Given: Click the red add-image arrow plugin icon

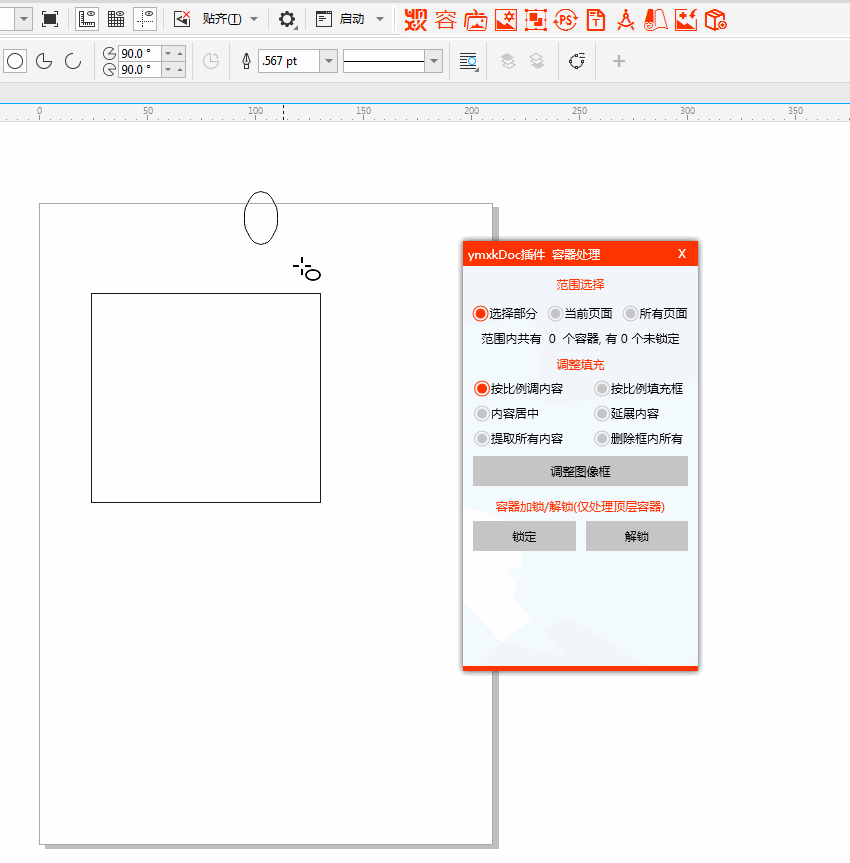Looking at the screenshot, I should click(x=685, y=20).
